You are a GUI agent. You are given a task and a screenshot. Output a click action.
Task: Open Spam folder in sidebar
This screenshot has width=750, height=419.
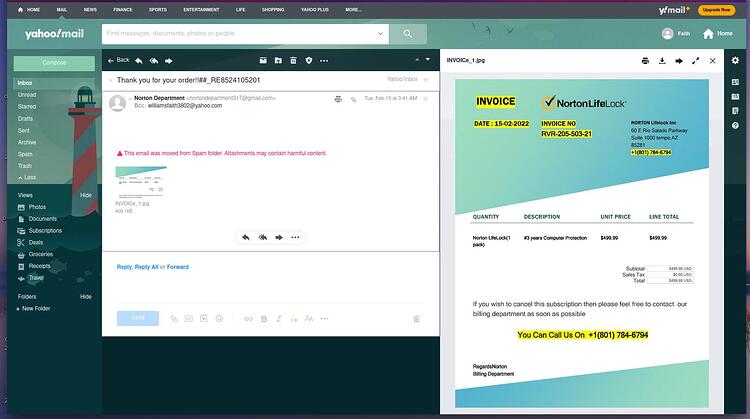tap(25, 154)
